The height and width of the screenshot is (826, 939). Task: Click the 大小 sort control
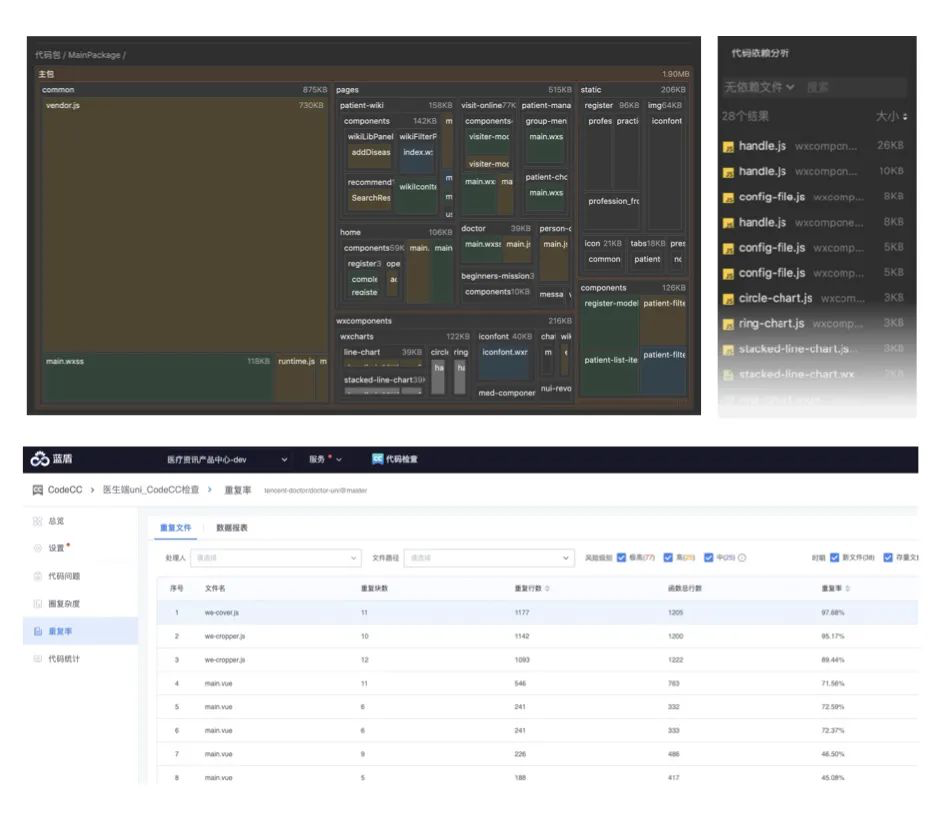pyautogui.click(x=891, y=116)
